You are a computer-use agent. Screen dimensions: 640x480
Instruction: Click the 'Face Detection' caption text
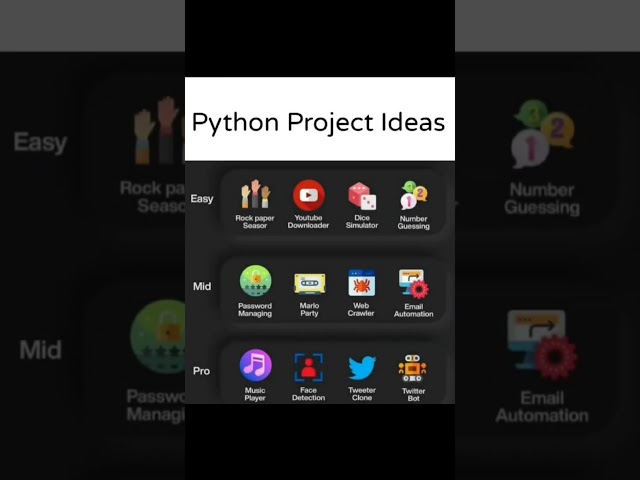coord(309,394)
